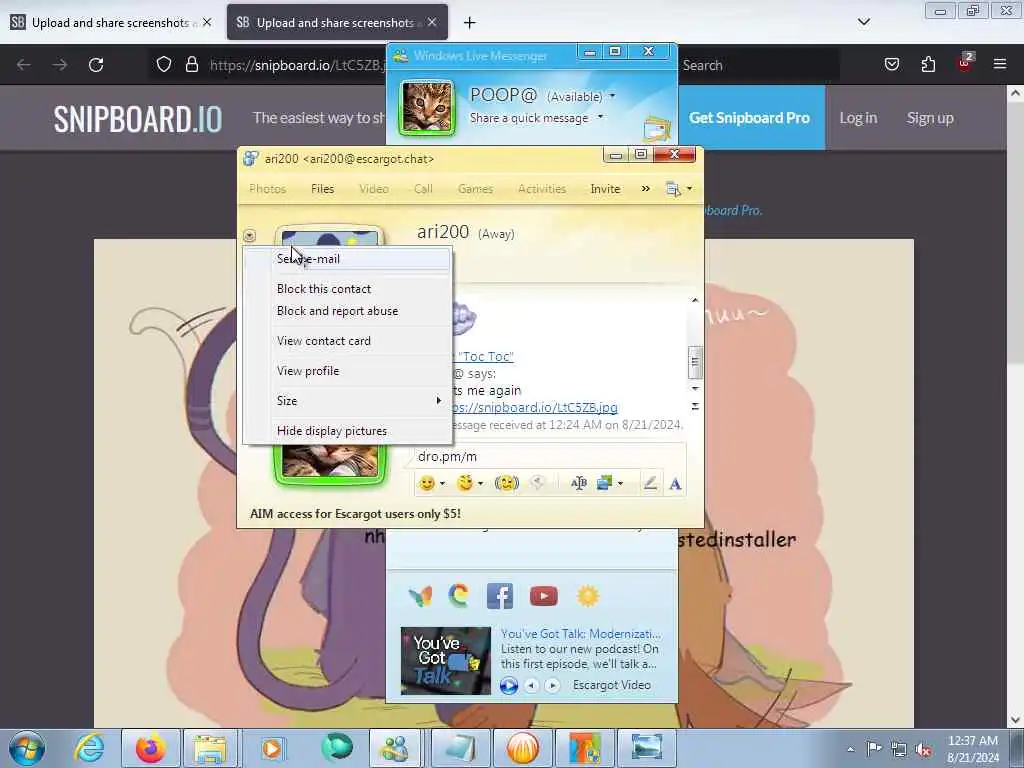This screenshot has width=1024, height=768.
Task: Open a new Firefox tab
Action: (470, 23)
